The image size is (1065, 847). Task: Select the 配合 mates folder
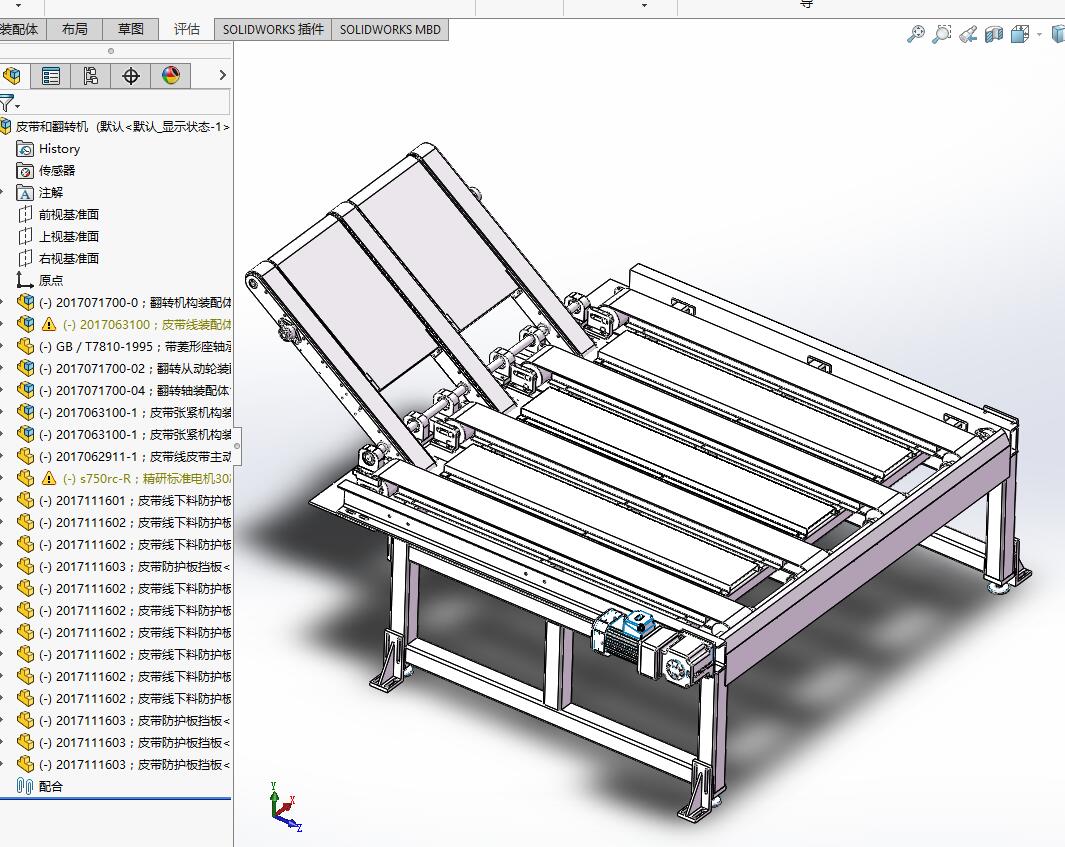pos(39,787)
